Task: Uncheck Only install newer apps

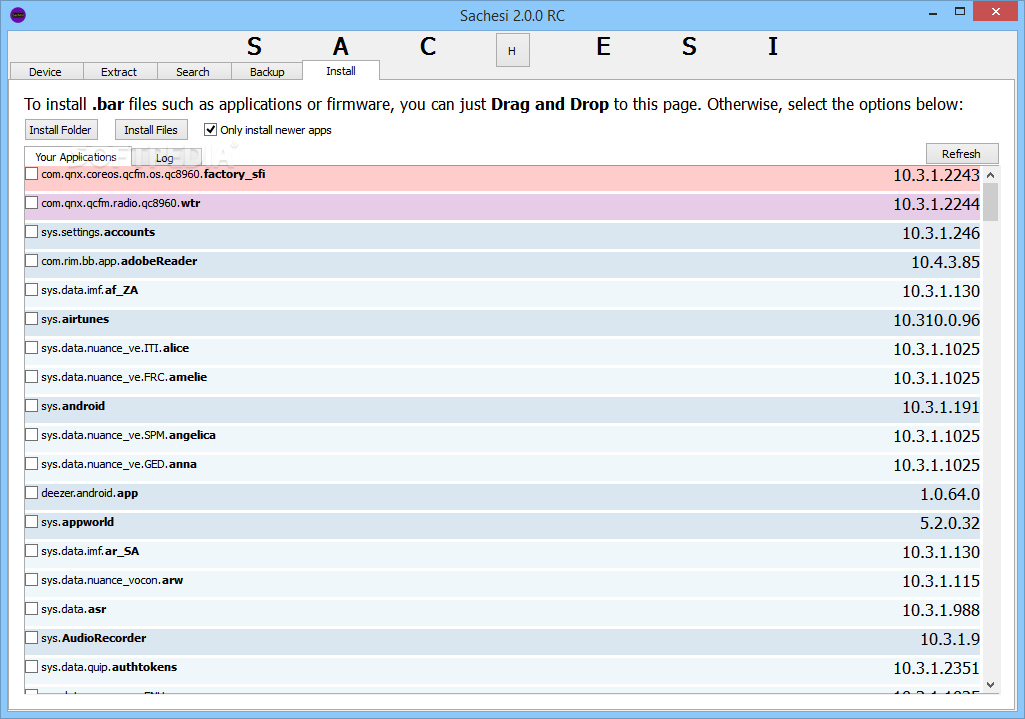Action: pos(210,129)
